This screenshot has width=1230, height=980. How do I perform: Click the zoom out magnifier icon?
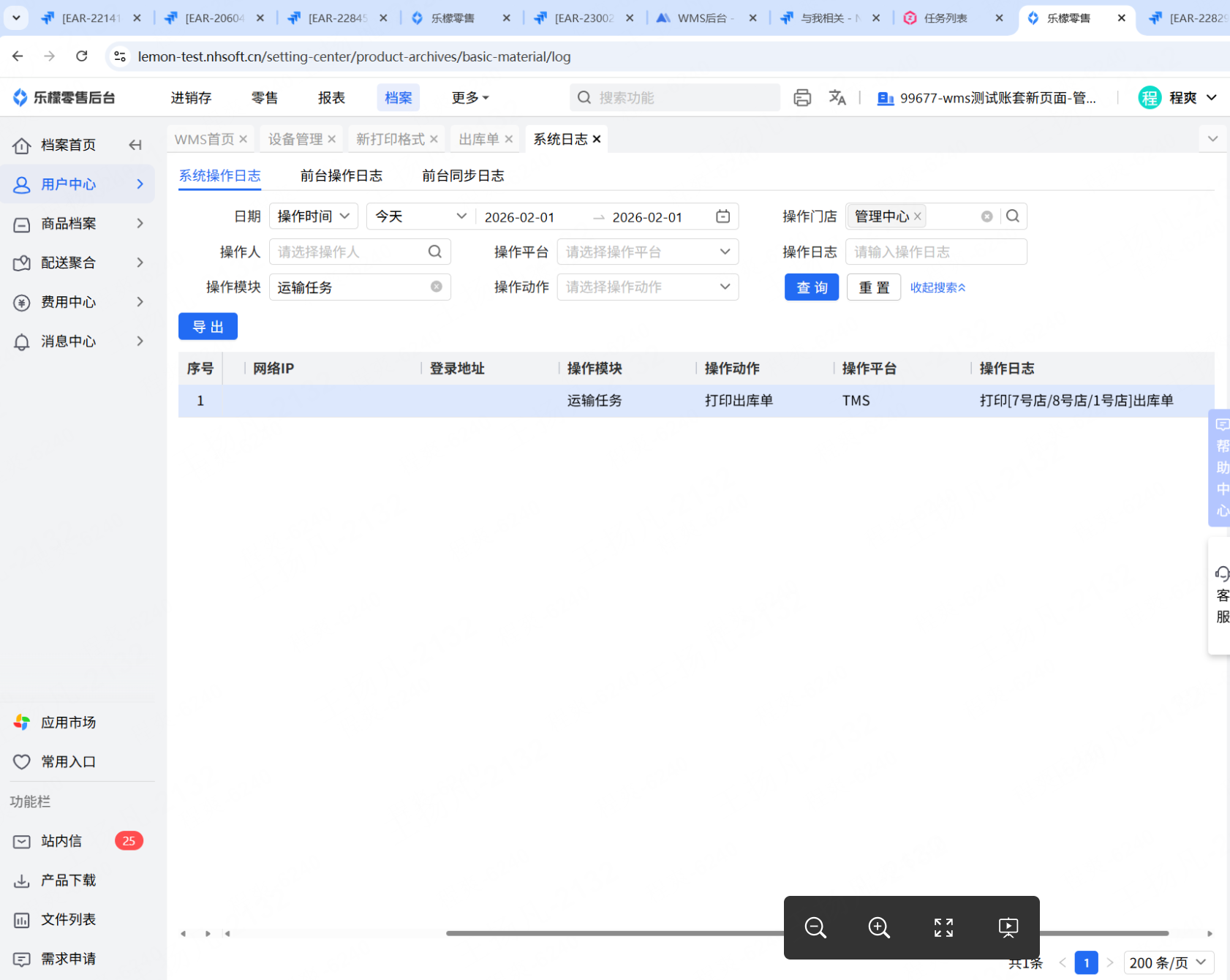(815, 927)
